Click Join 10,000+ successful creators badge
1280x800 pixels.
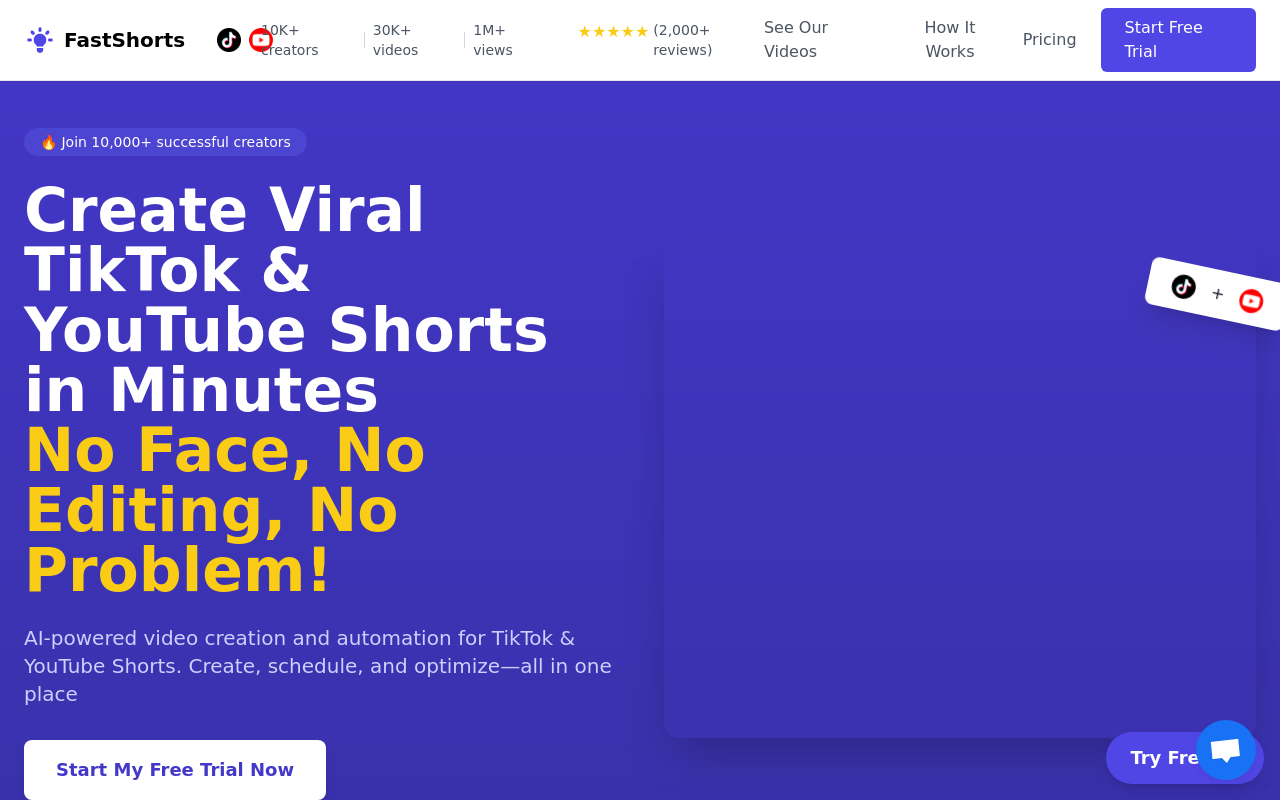(165, 142)
